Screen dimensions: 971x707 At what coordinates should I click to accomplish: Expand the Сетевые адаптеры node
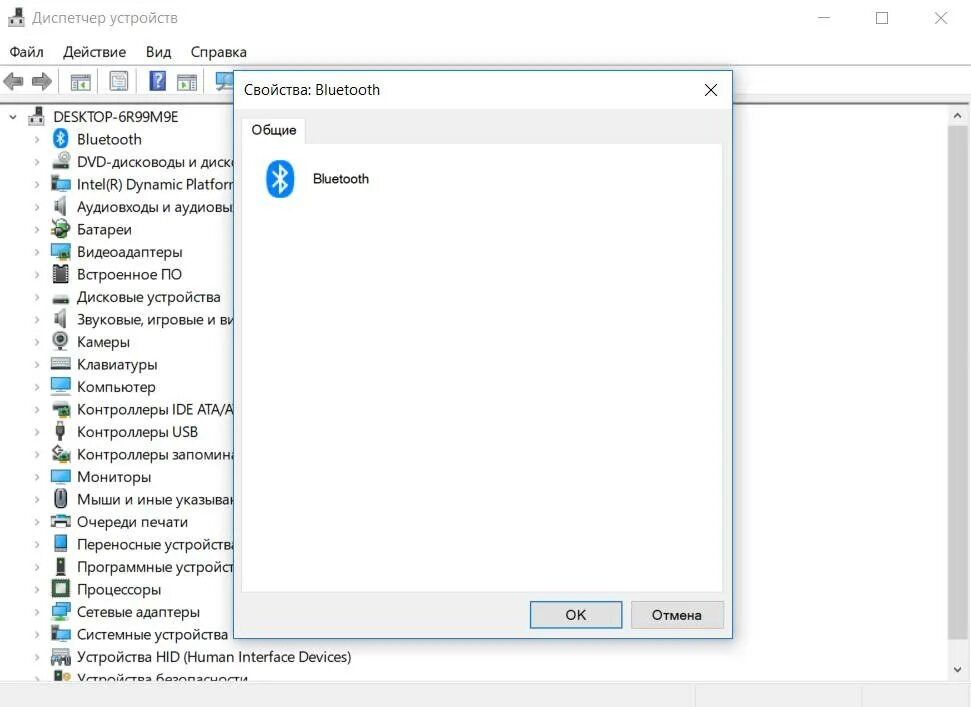(36, 611)
